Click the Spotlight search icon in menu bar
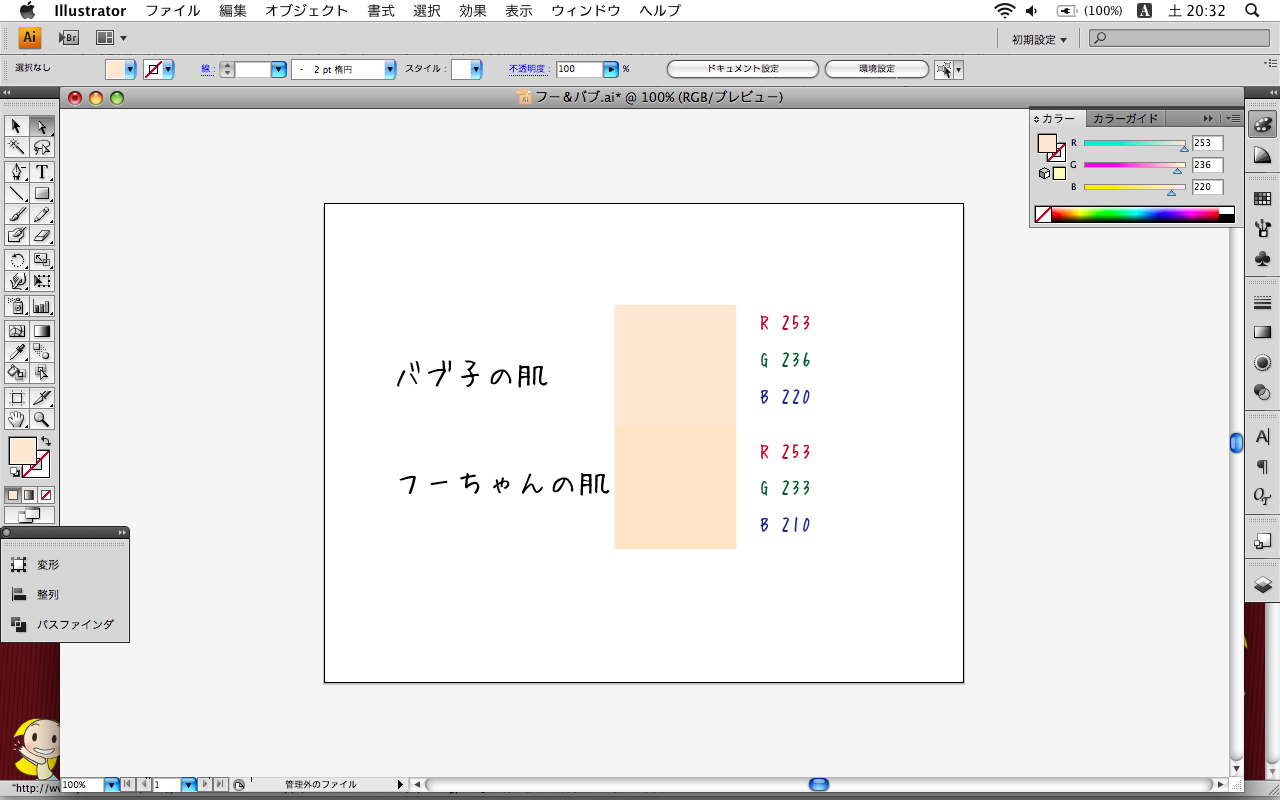This screenshot has height=800, width=1280. 1251,11
